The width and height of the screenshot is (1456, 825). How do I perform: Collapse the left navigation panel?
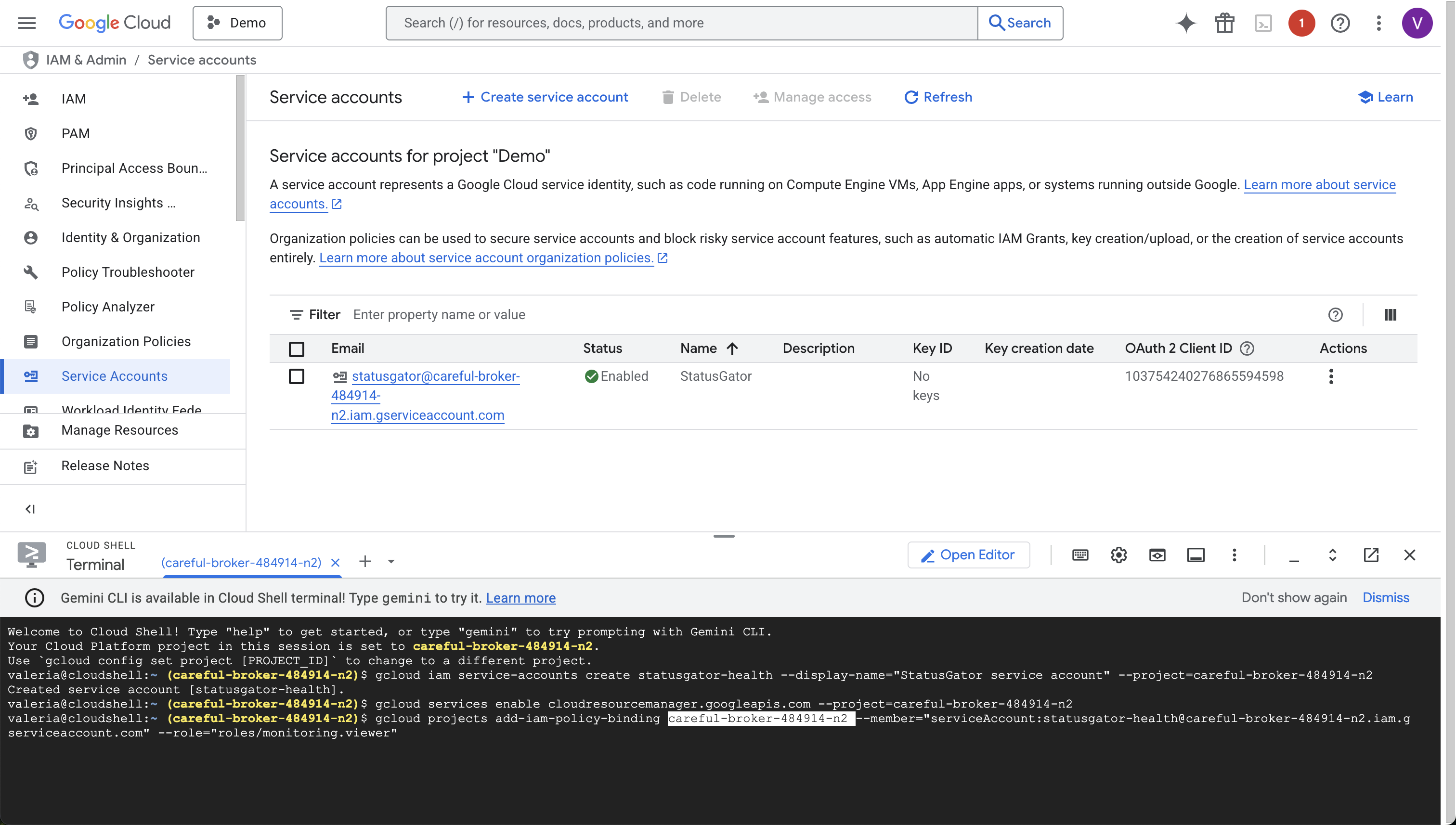(x=30, y=509)
